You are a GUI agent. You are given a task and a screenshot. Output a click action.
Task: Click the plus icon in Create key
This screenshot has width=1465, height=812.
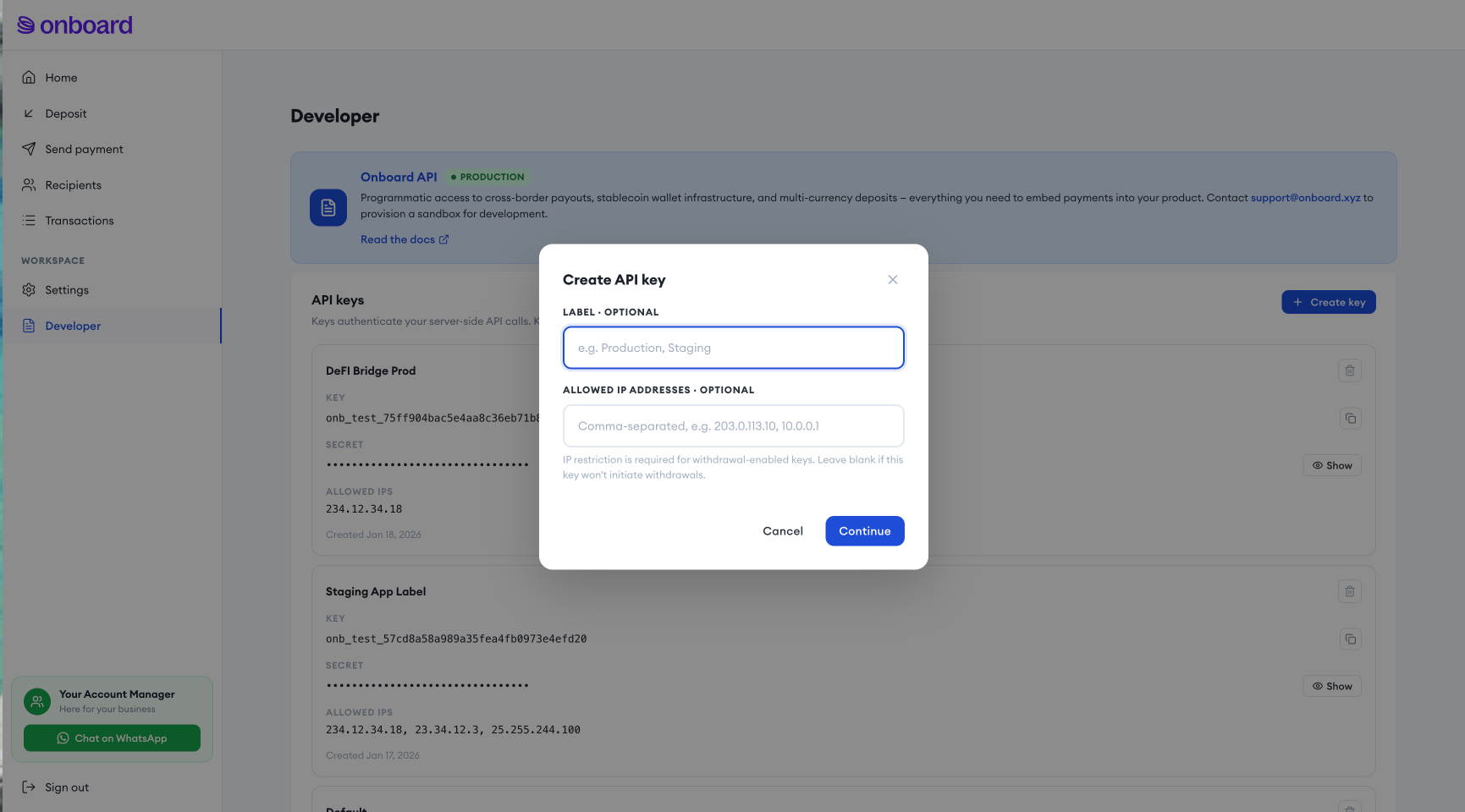pos(1297,303)
